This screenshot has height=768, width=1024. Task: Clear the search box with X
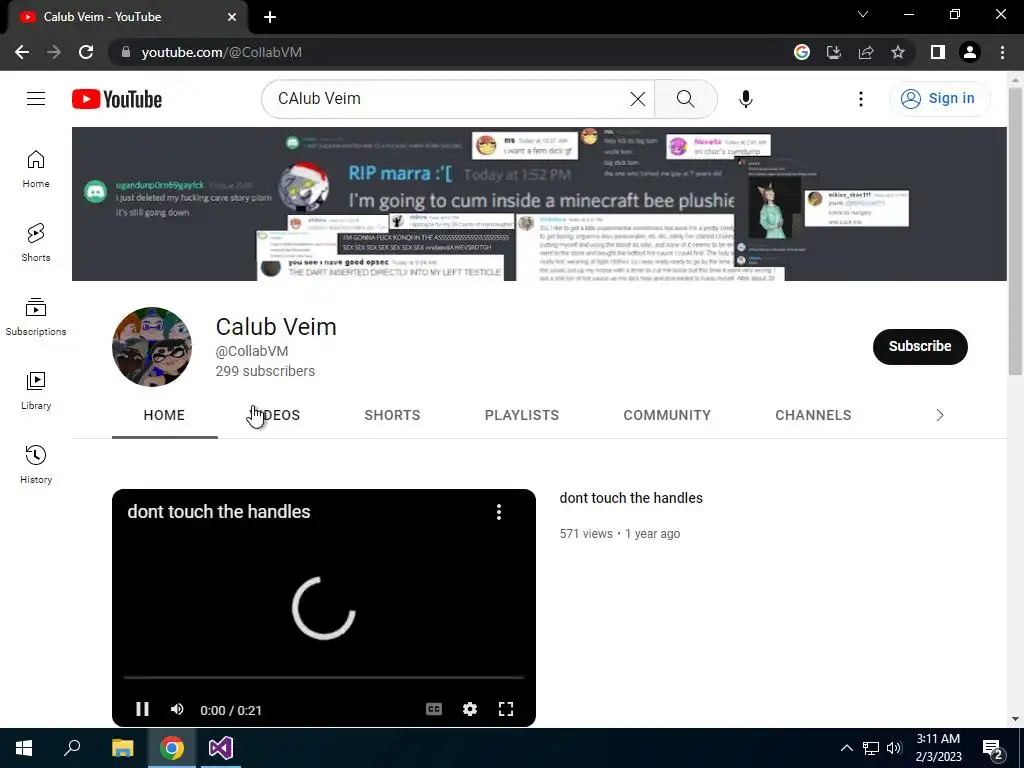coord(637,99)
